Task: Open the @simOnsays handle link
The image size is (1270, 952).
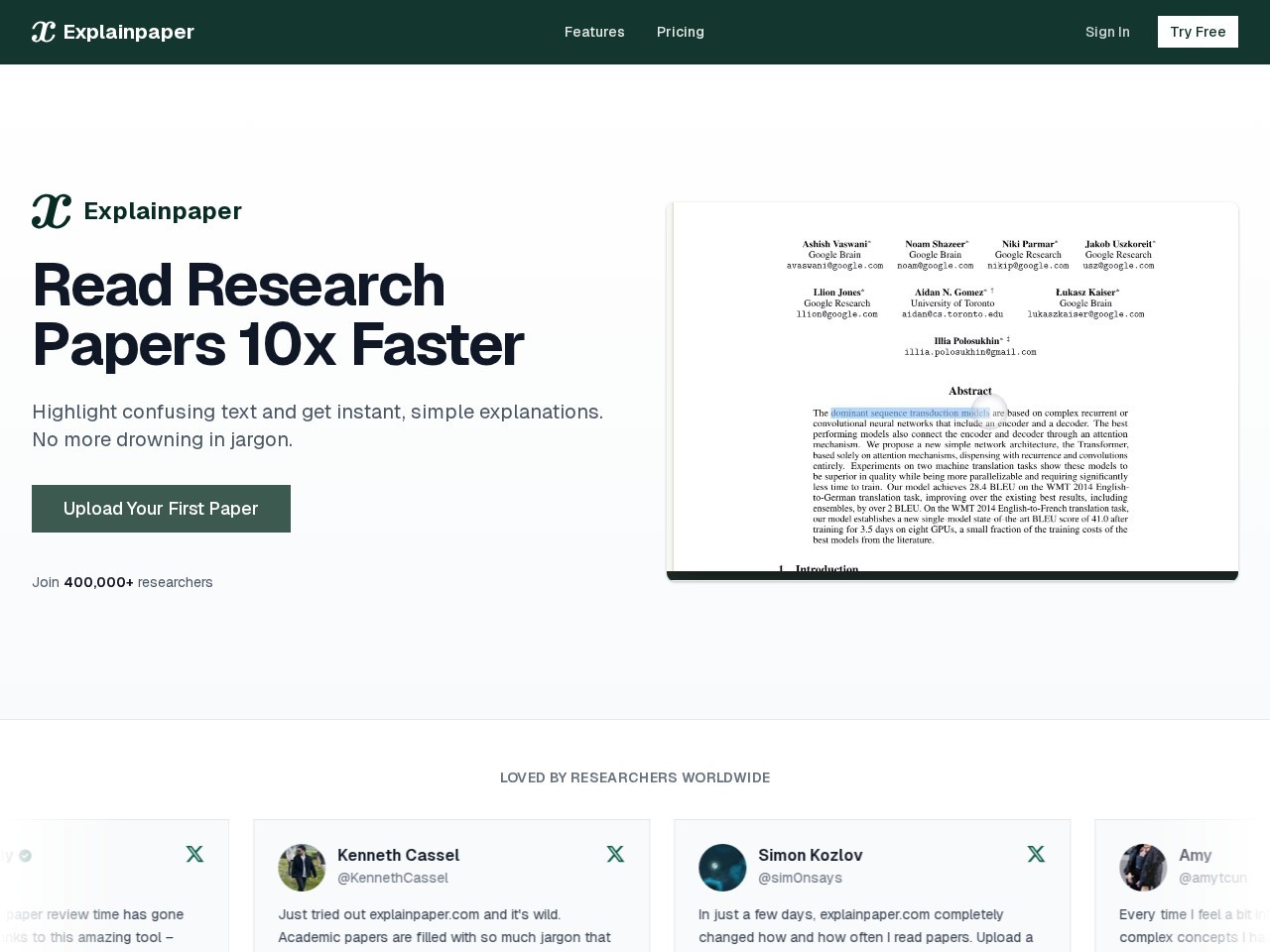Action: point(800,878)
